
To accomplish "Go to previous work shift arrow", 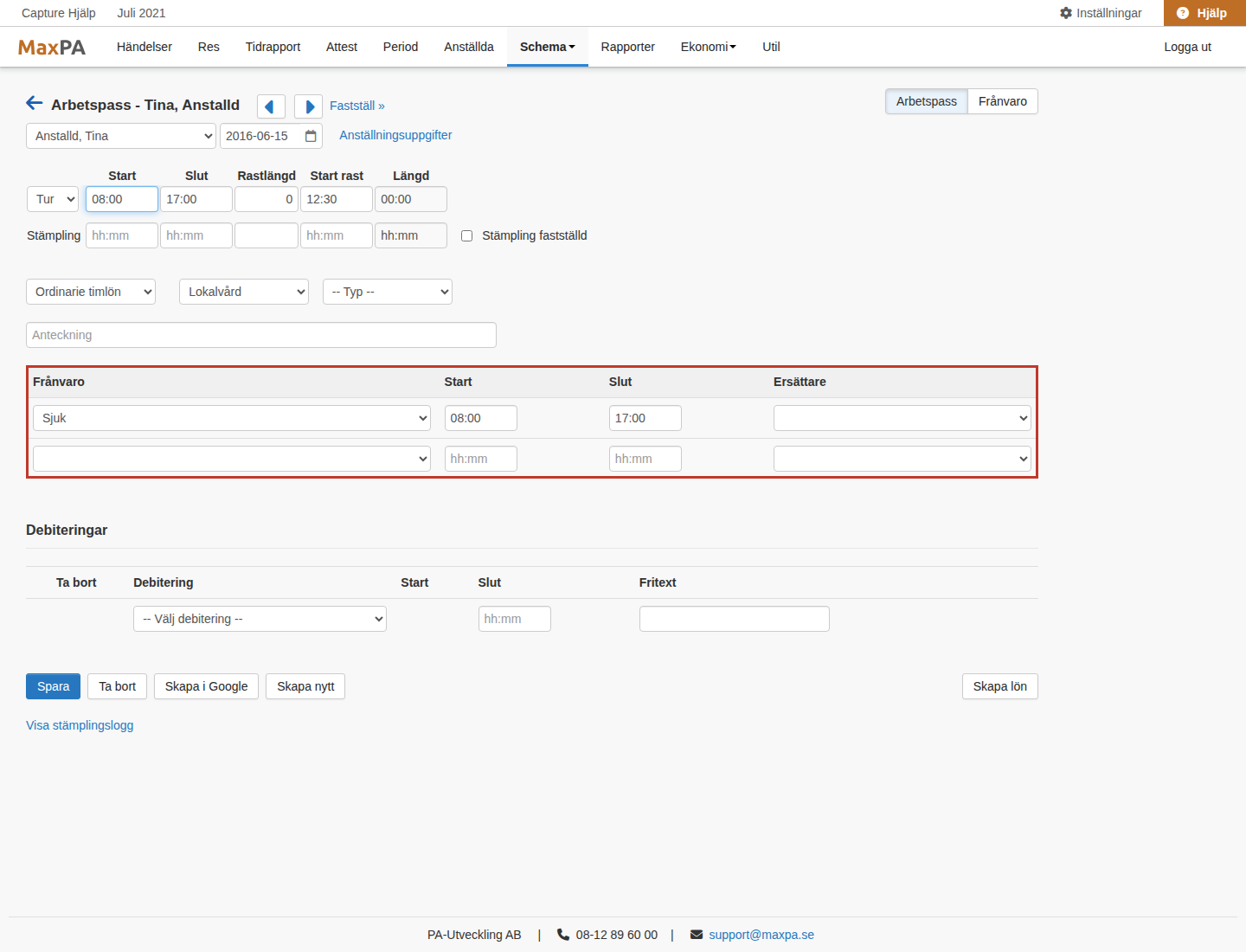I will click(x=271, y=106).
